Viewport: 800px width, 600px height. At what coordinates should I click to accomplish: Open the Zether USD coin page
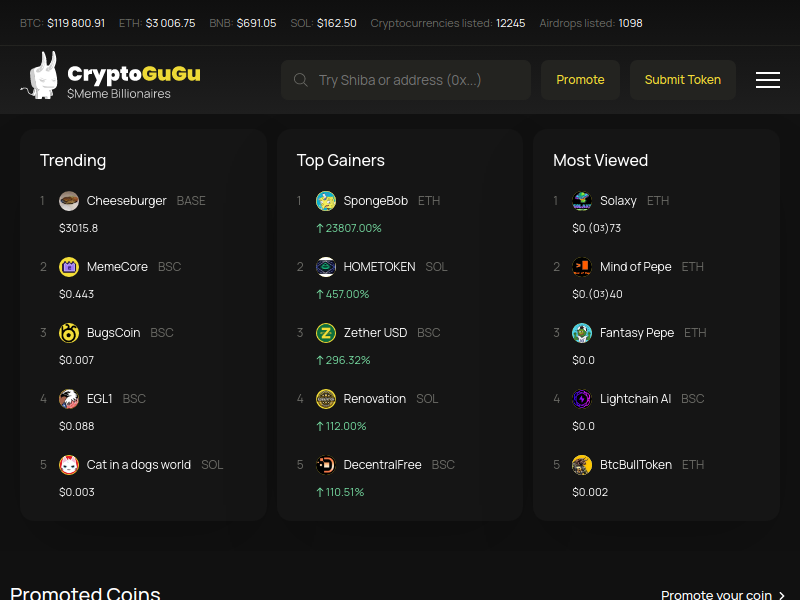376,333
